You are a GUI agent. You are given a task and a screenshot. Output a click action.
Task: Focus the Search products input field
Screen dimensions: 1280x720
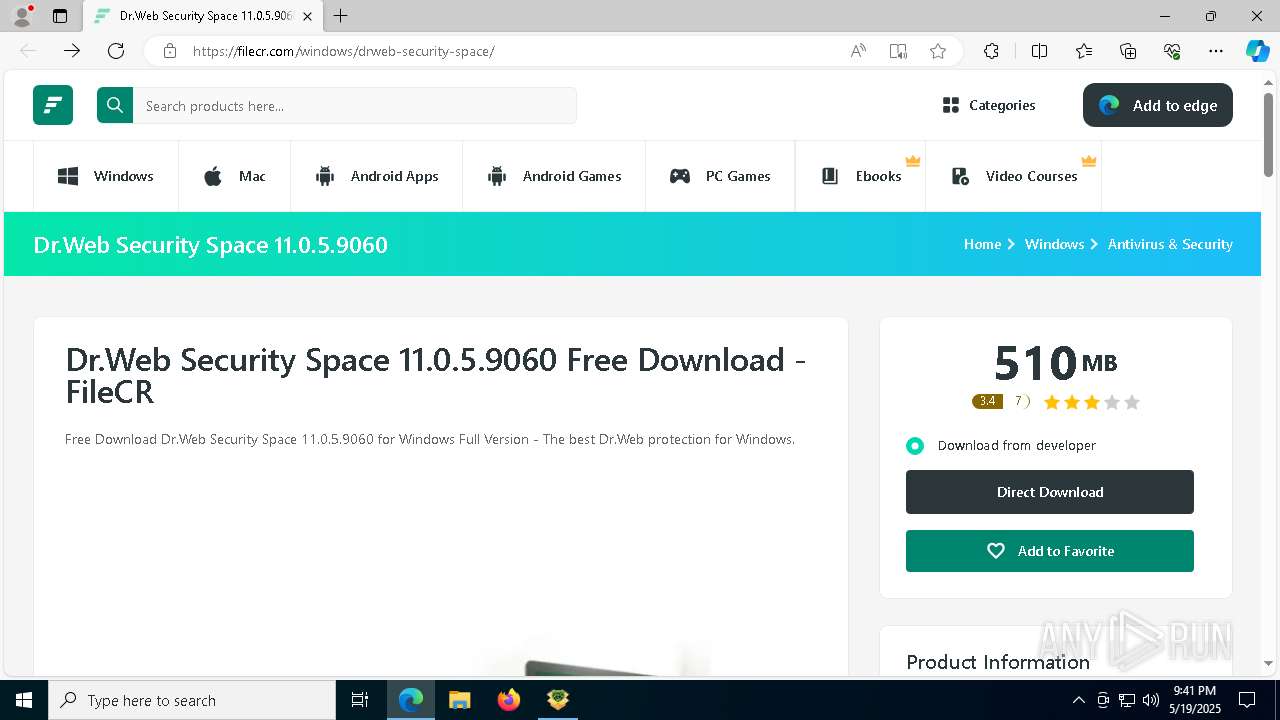[x=355, y=105]
